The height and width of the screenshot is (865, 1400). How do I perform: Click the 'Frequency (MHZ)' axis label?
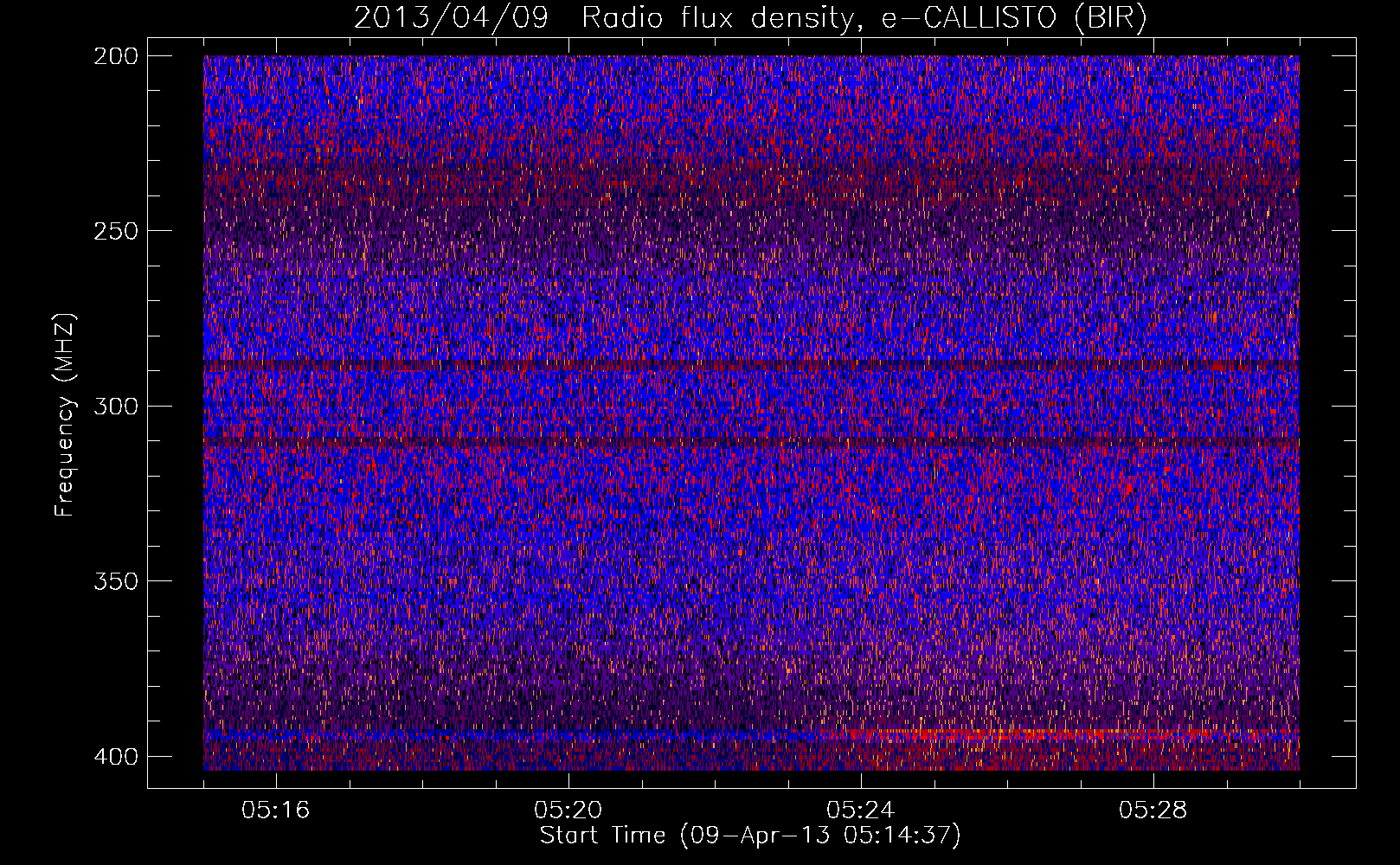click(65, 414)
